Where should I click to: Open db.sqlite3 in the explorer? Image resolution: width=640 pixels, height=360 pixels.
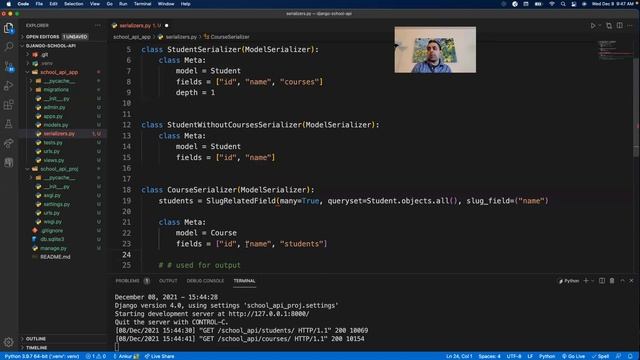52,240
